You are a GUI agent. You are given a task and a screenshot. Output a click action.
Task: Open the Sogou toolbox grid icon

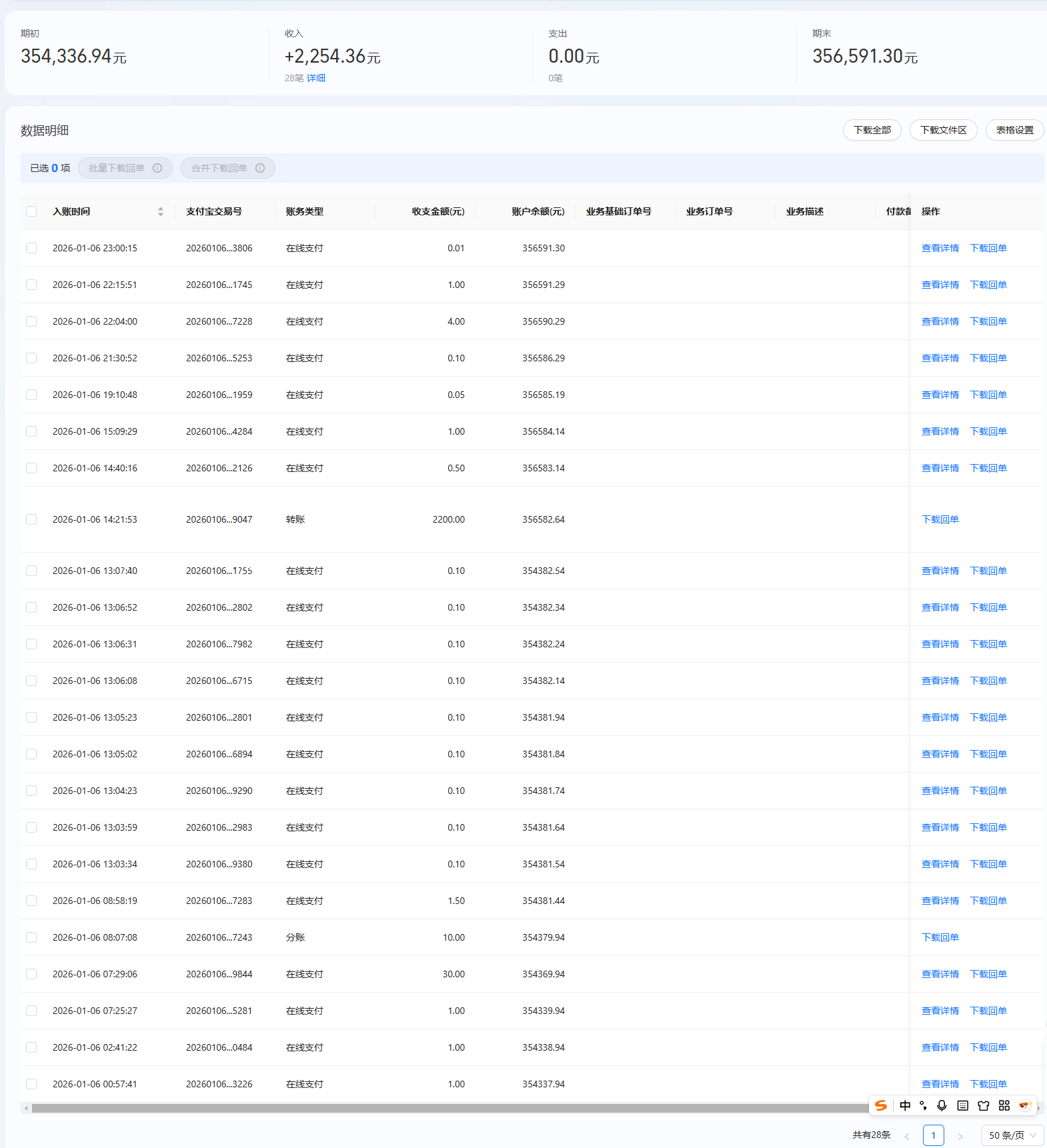tap(1004, 1105)
